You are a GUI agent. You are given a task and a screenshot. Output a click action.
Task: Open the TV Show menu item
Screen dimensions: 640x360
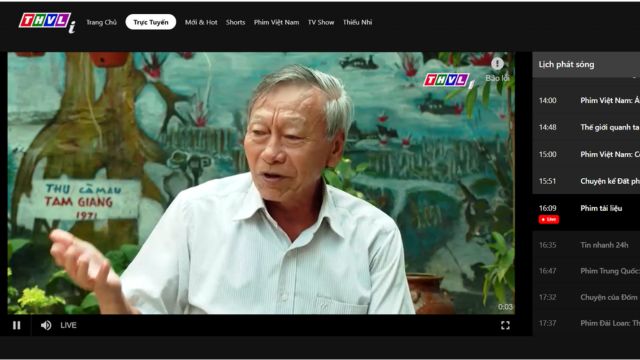[x=321, y=22]
